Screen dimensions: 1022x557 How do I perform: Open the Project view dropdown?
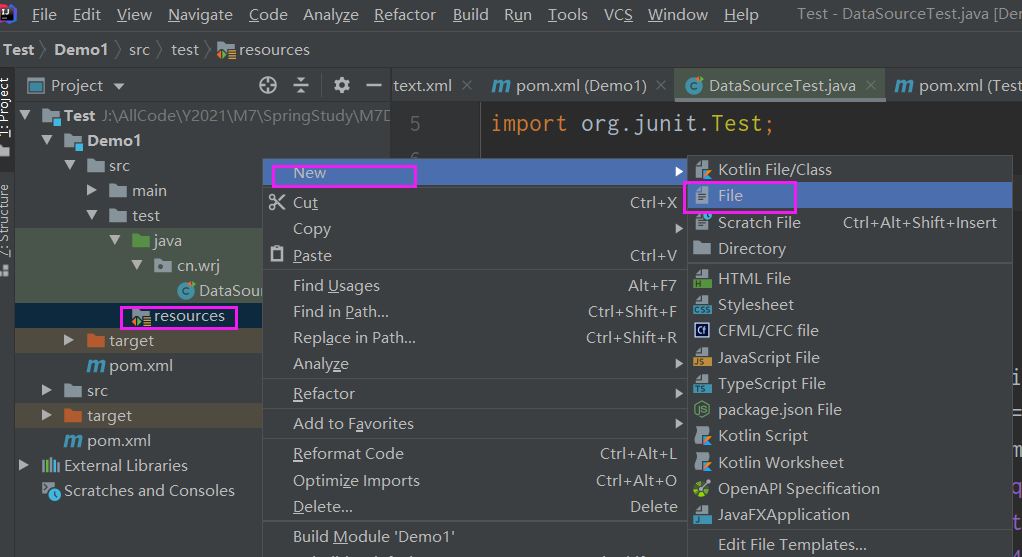[119, 85]
